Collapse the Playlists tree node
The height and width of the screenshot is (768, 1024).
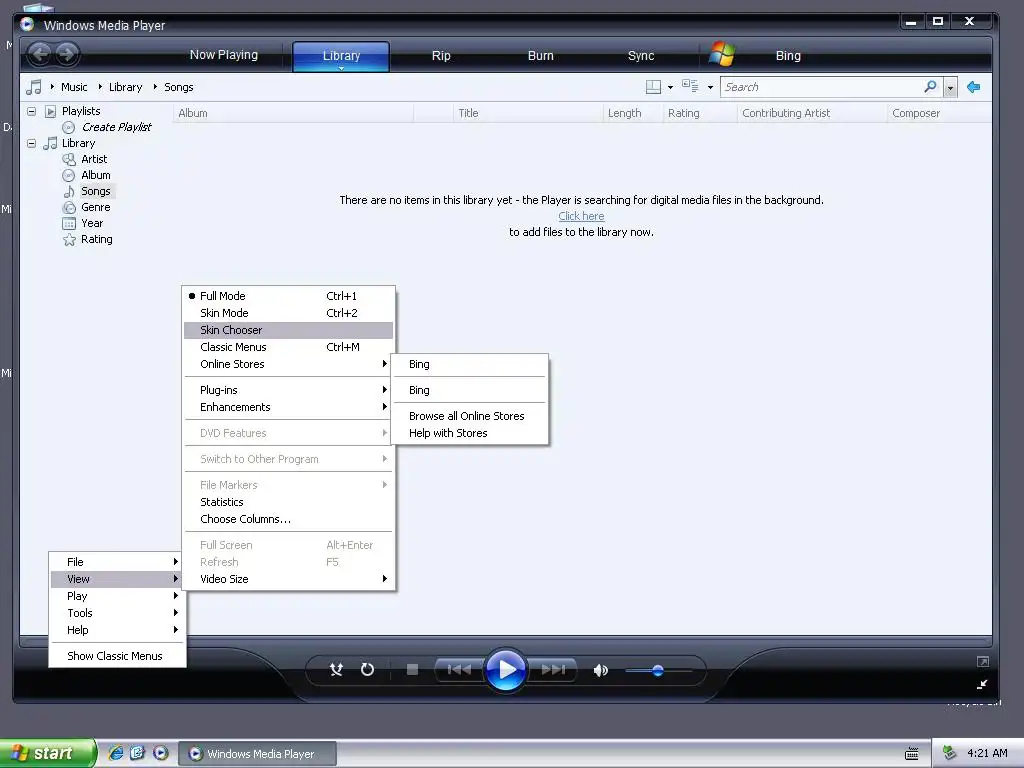click(x=31, y=111)
